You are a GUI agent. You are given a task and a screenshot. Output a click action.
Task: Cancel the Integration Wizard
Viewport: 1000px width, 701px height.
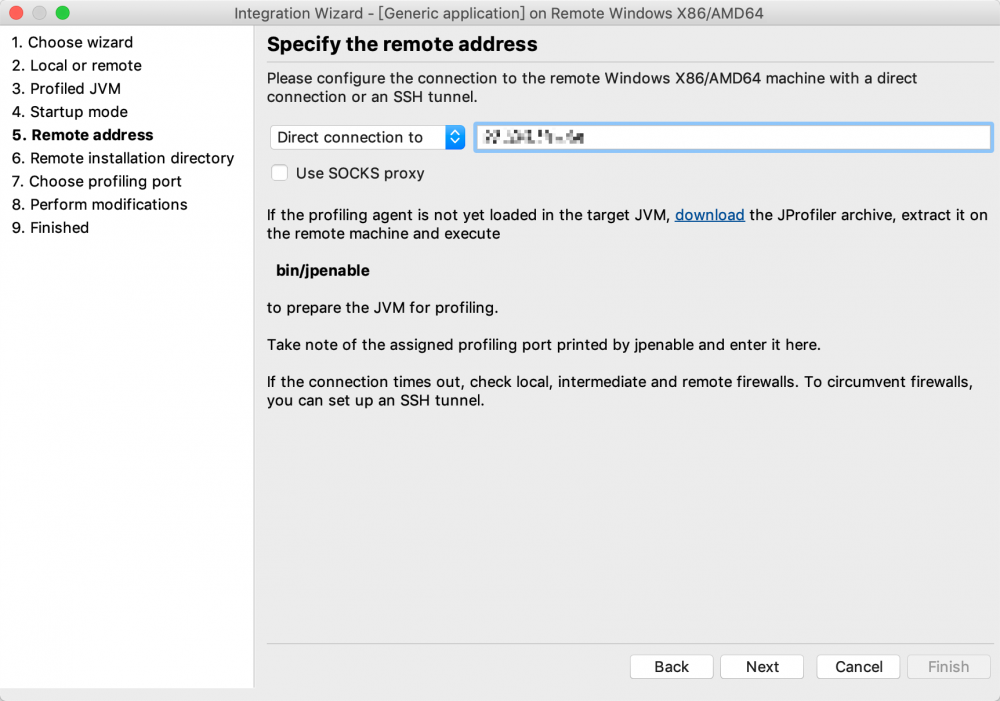click(858, 667)
